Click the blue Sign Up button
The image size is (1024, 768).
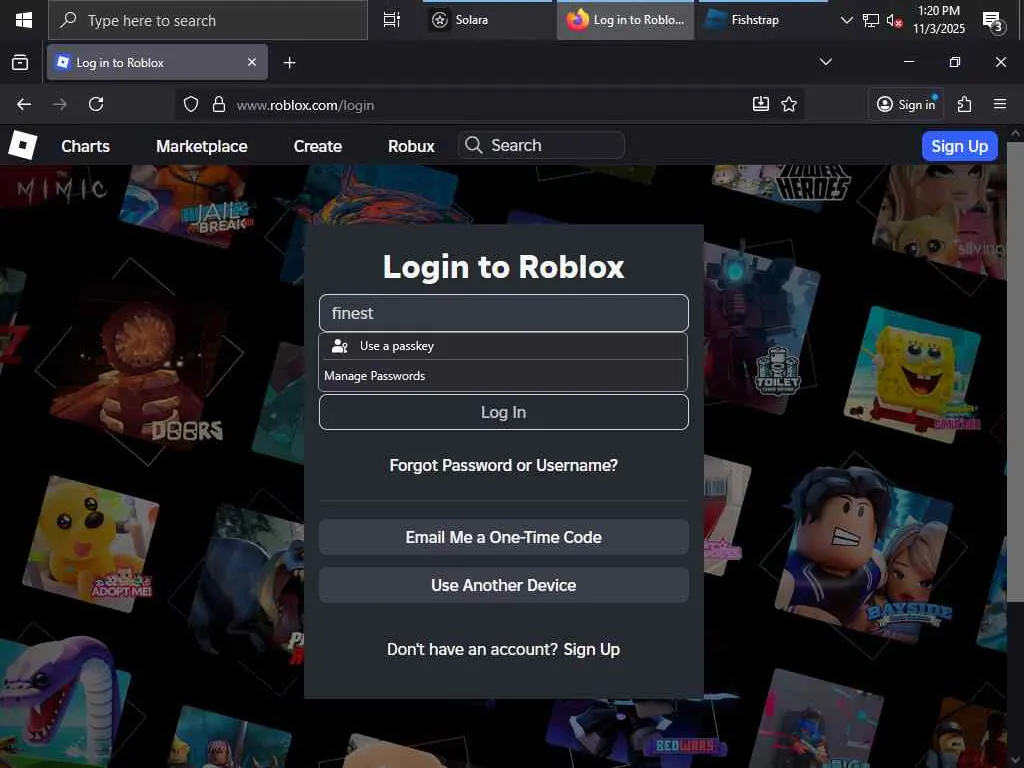(959, 146)
